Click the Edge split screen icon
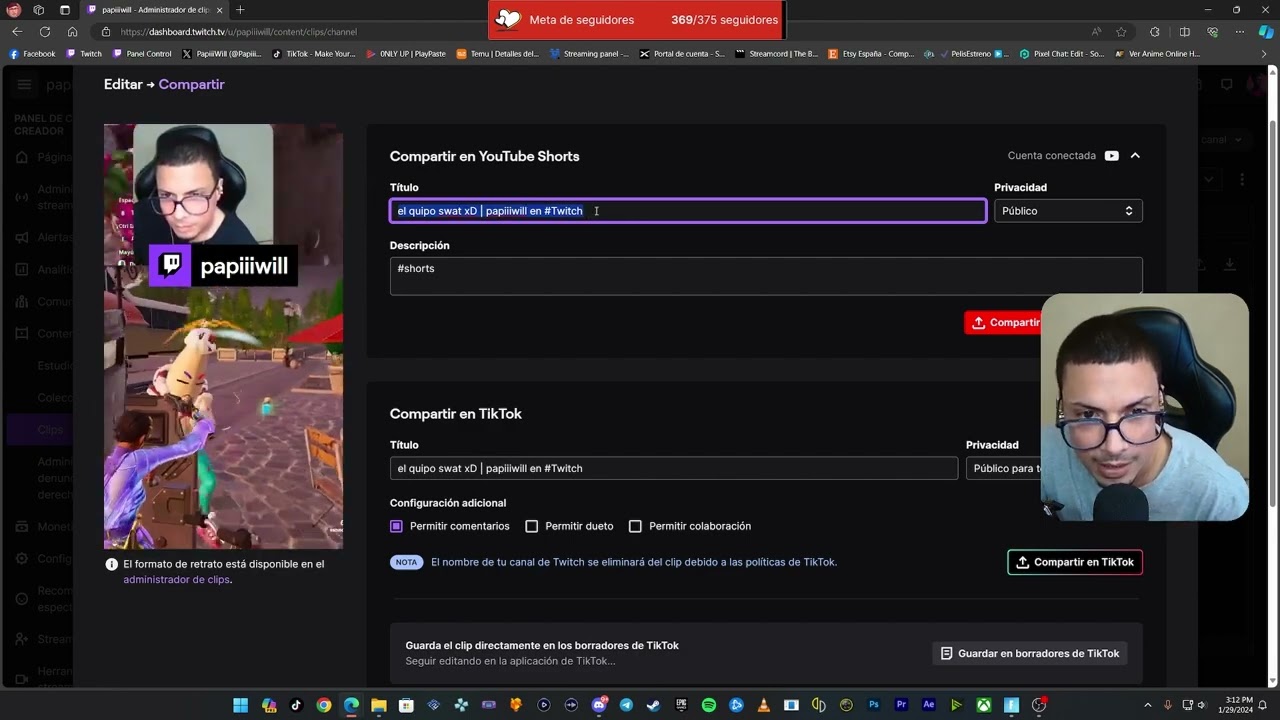Image resolution: width=1280 pixels, height=720 pixels. 1184,31
